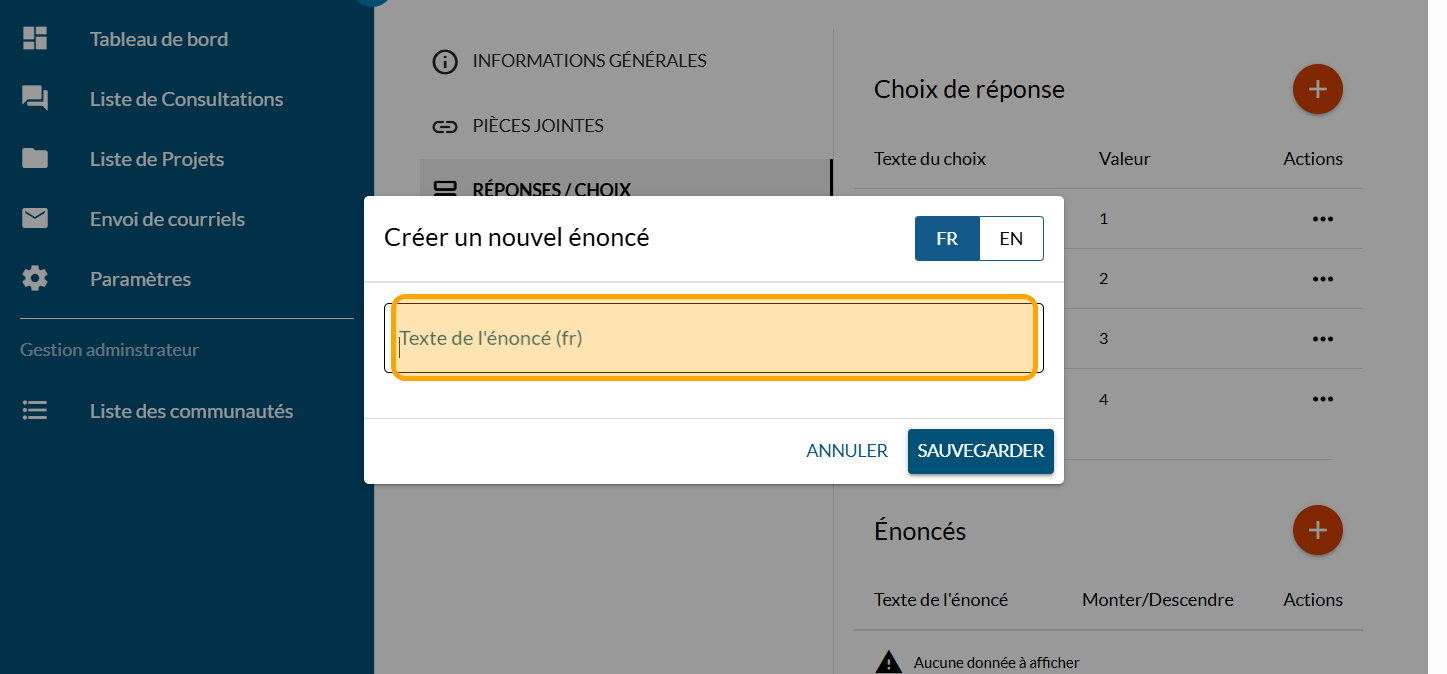Open actions menu for choice value 2
Screen dimensions: 1447x674
[x=1322, y=279]
